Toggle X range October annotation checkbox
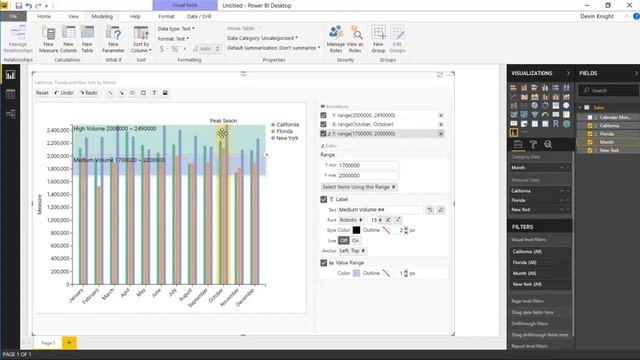 324,124
